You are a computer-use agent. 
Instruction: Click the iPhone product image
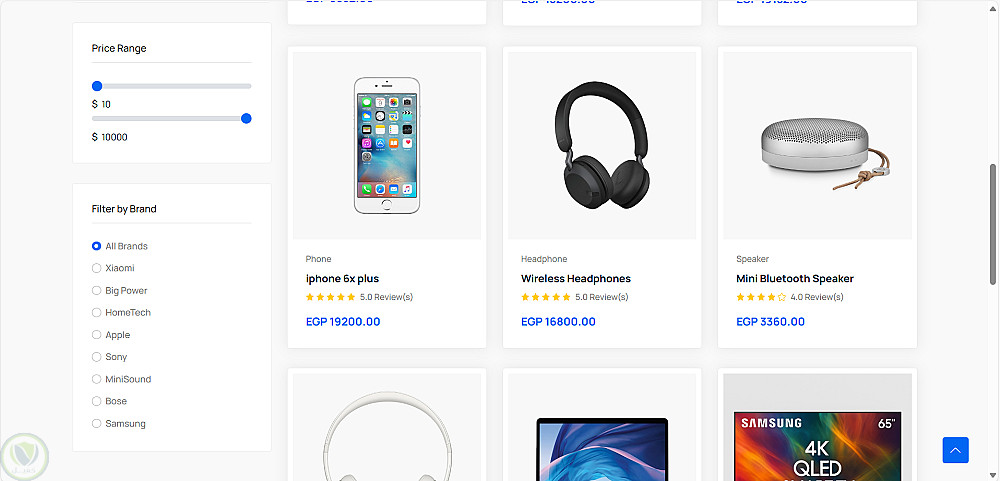coord(387,145)
